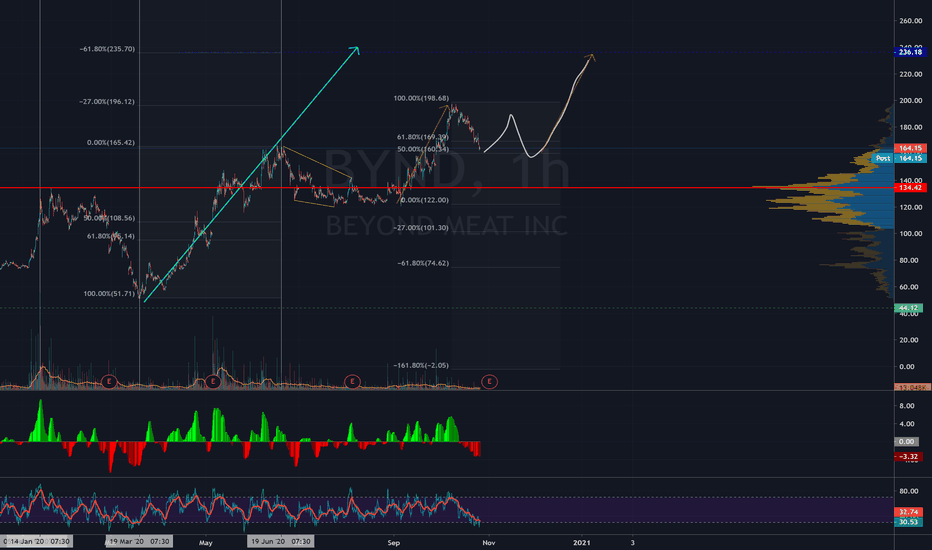The height and width of the screenshot is (550, 932).
Task: Click the 220.00 price scale tick
Action: point(911,74)
